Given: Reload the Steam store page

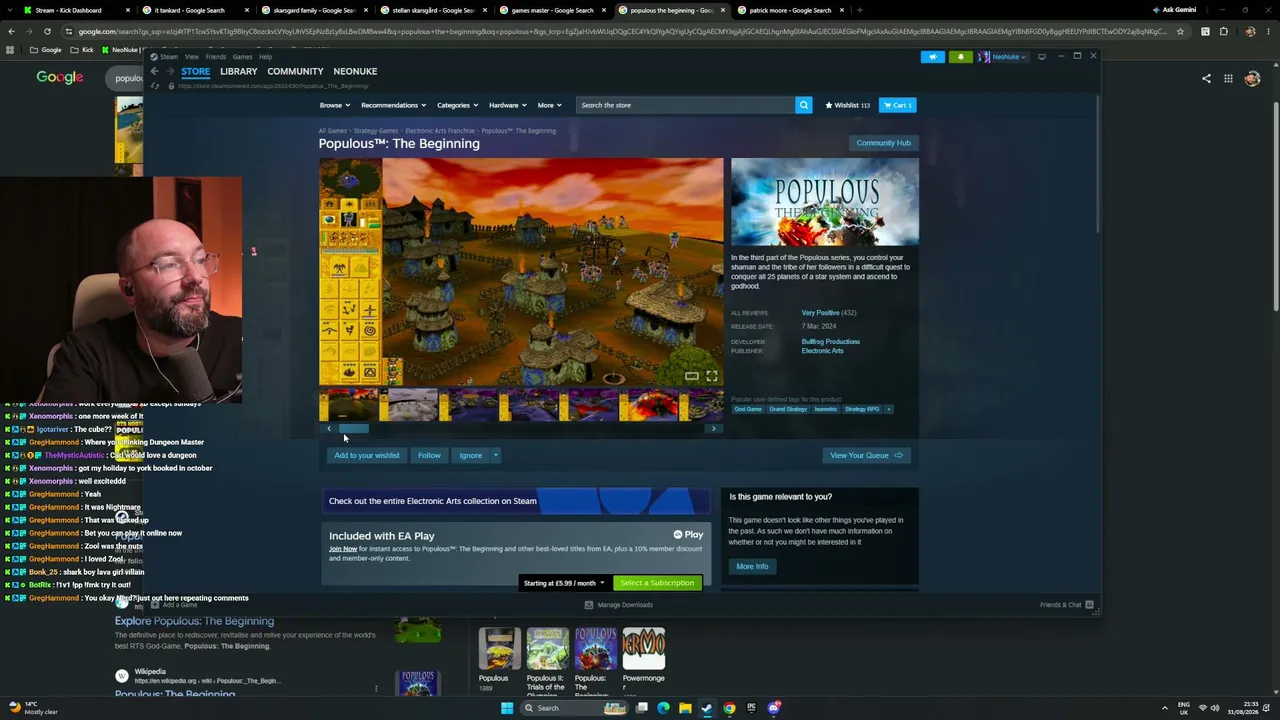Looking at the screenshot, I should click(155, 86).
